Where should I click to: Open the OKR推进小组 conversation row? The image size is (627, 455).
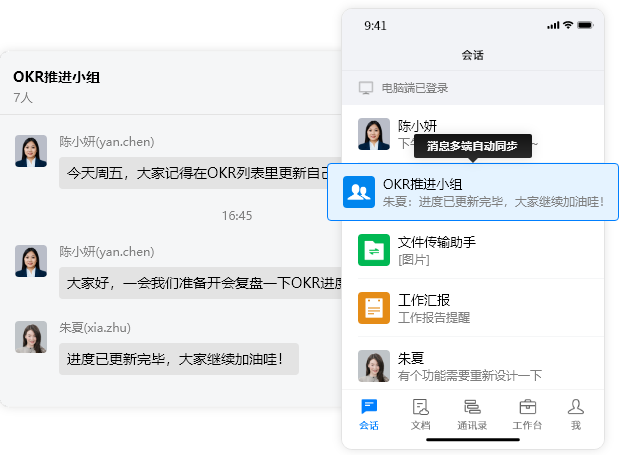(x=473, y=192)
